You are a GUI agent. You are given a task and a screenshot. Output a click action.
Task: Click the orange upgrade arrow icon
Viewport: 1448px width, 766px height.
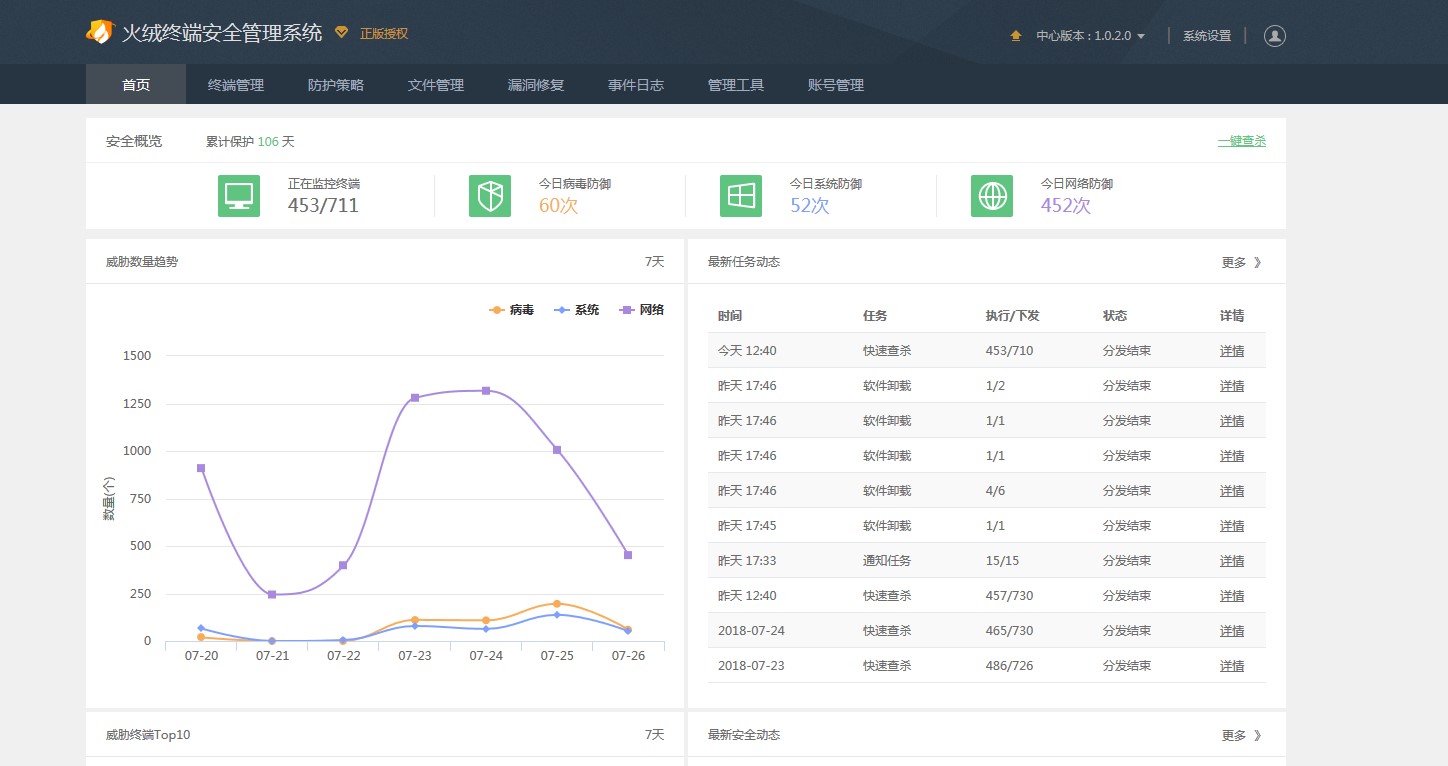tap(1016, 36)
